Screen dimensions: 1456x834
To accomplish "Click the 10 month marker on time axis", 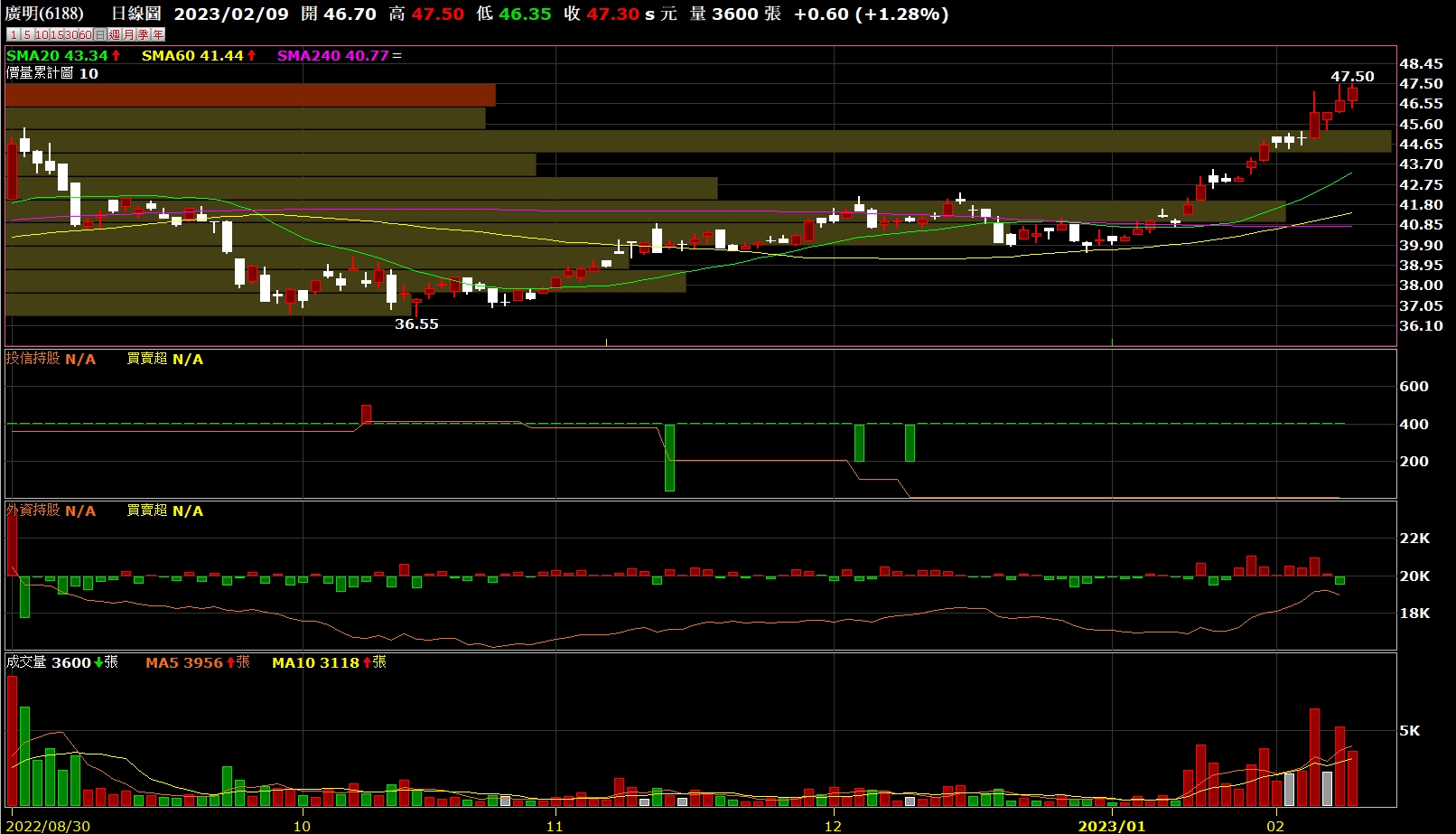I will (302, 826).
